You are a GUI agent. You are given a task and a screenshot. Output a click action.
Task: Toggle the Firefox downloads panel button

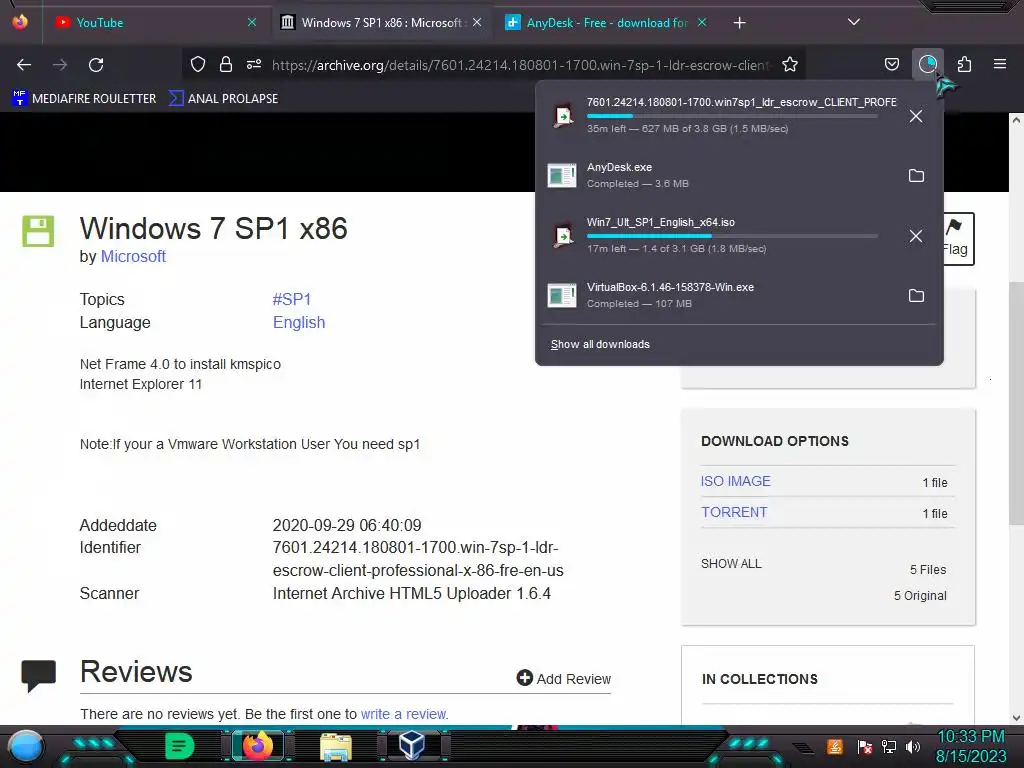(x=927, y=64)
